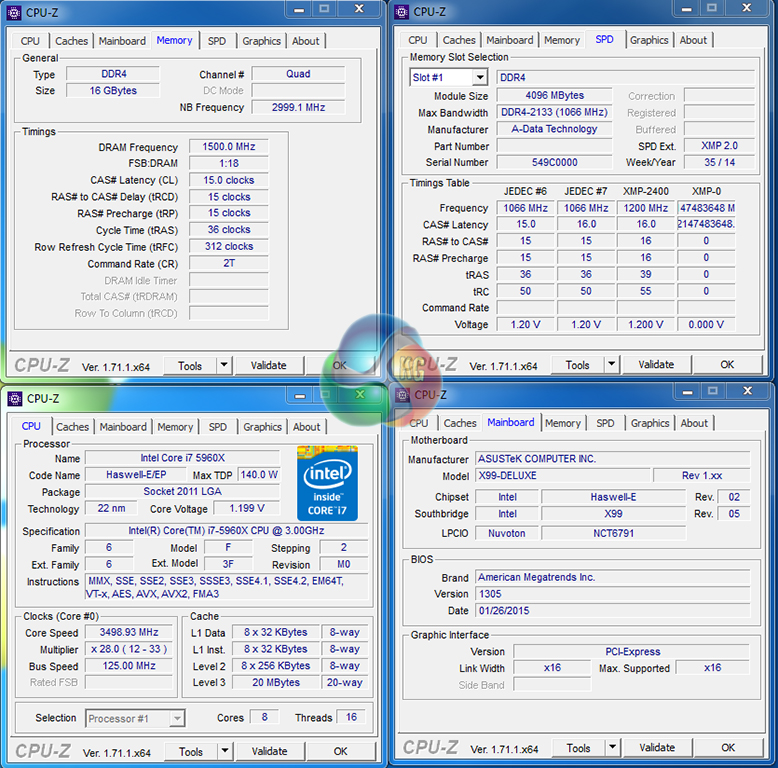Click the empty Part Number field

(x=554, y=146)
